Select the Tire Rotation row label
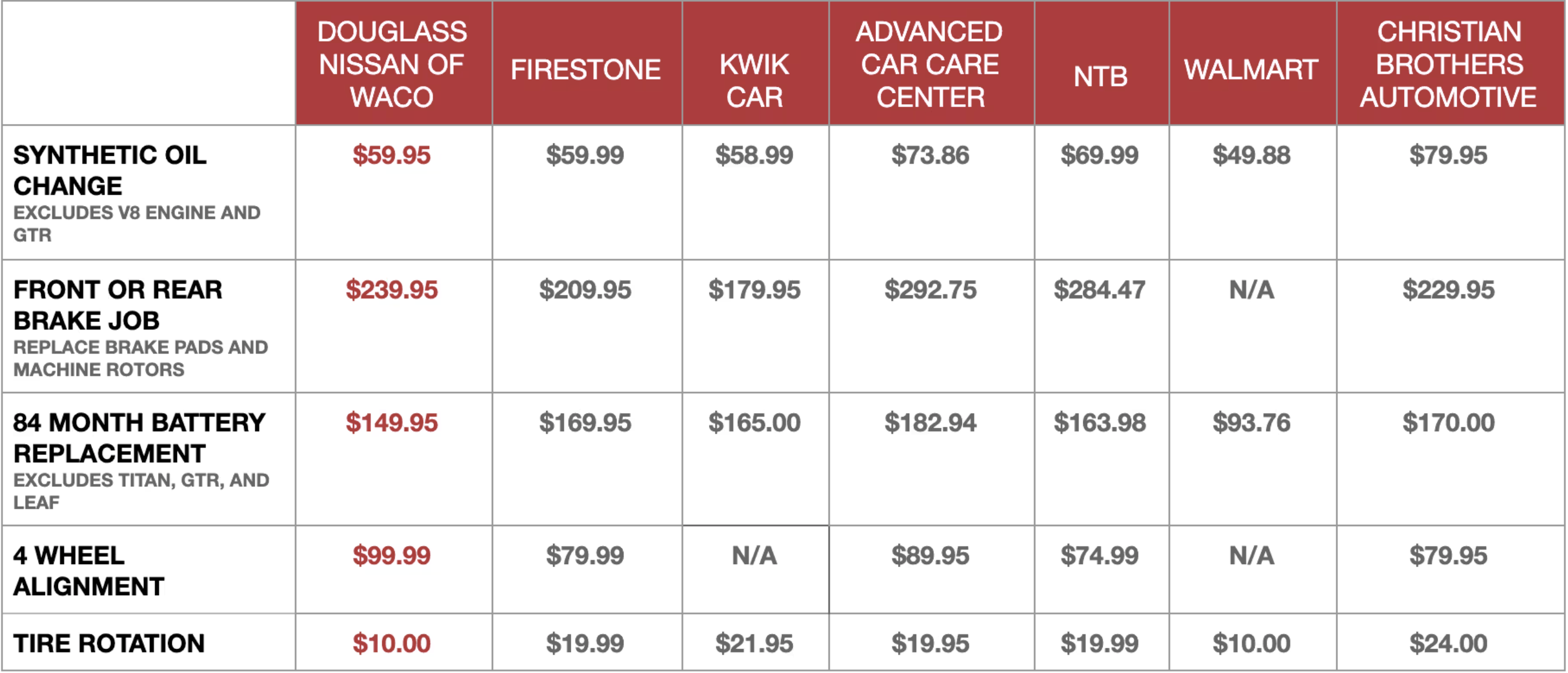This screenshot has width=1568, height=673. (109, 643)
